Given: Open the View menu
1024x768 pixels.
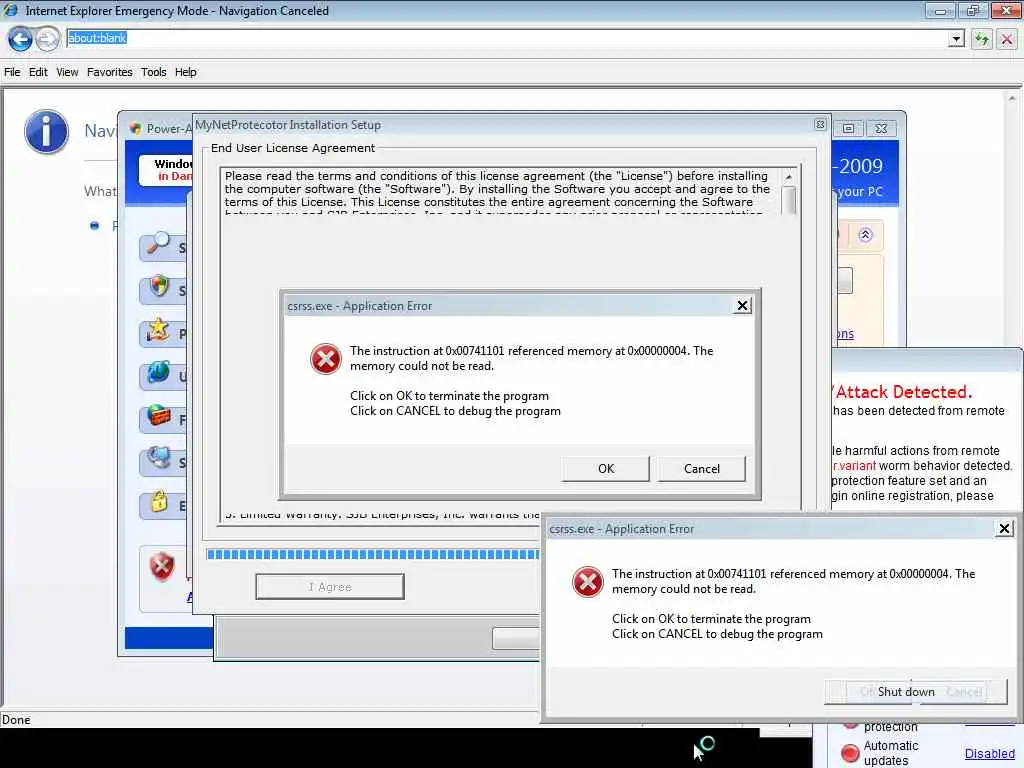Looking at the screenshot, I should [67, 72].
